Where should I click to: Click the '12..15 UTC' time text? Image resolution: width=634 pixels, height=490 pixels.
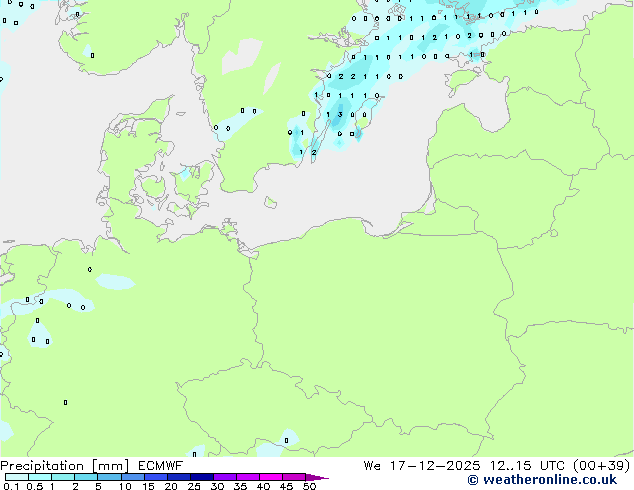point(527,466)
